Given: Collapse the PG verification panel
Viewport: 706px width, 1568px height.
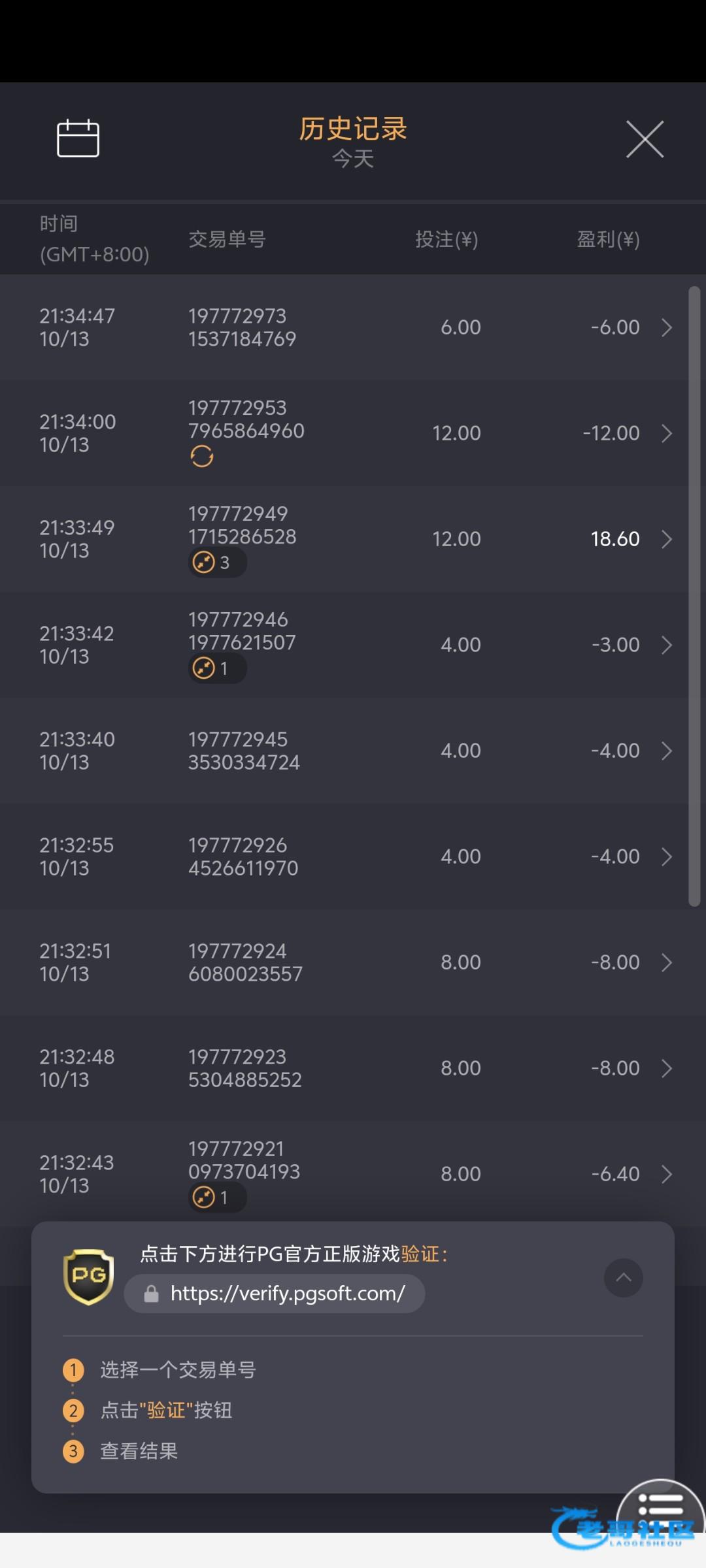Looking at the screenshot, I should click(624, 1278).
